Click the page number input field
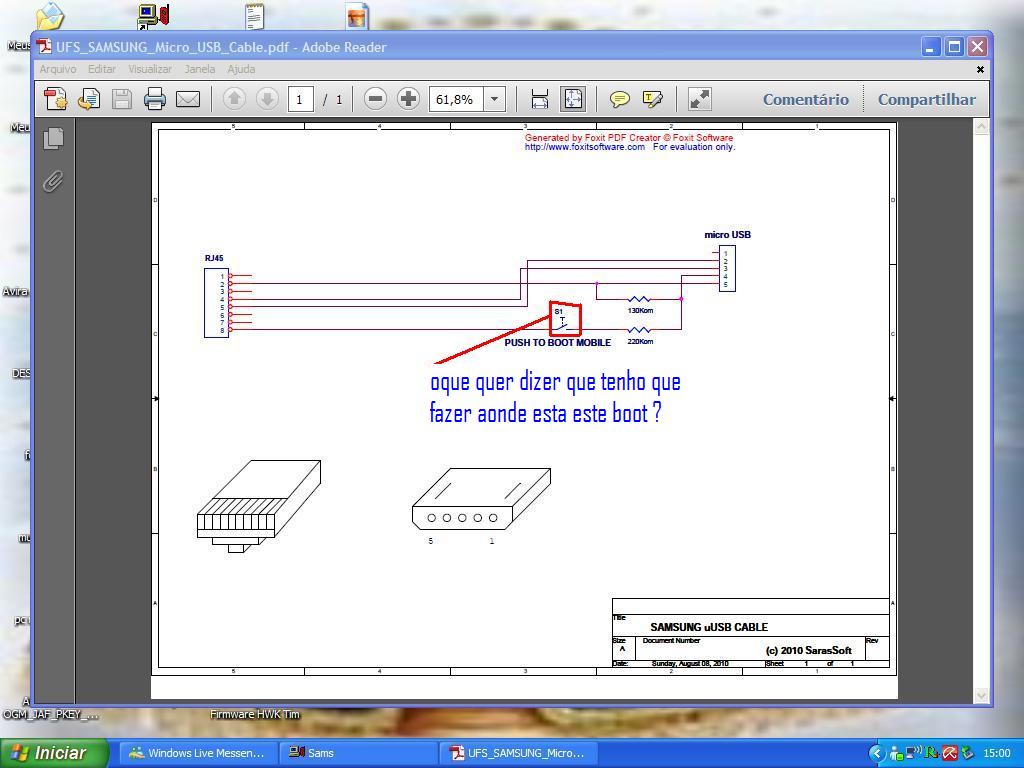1024x768 pixels. (300, 99)
